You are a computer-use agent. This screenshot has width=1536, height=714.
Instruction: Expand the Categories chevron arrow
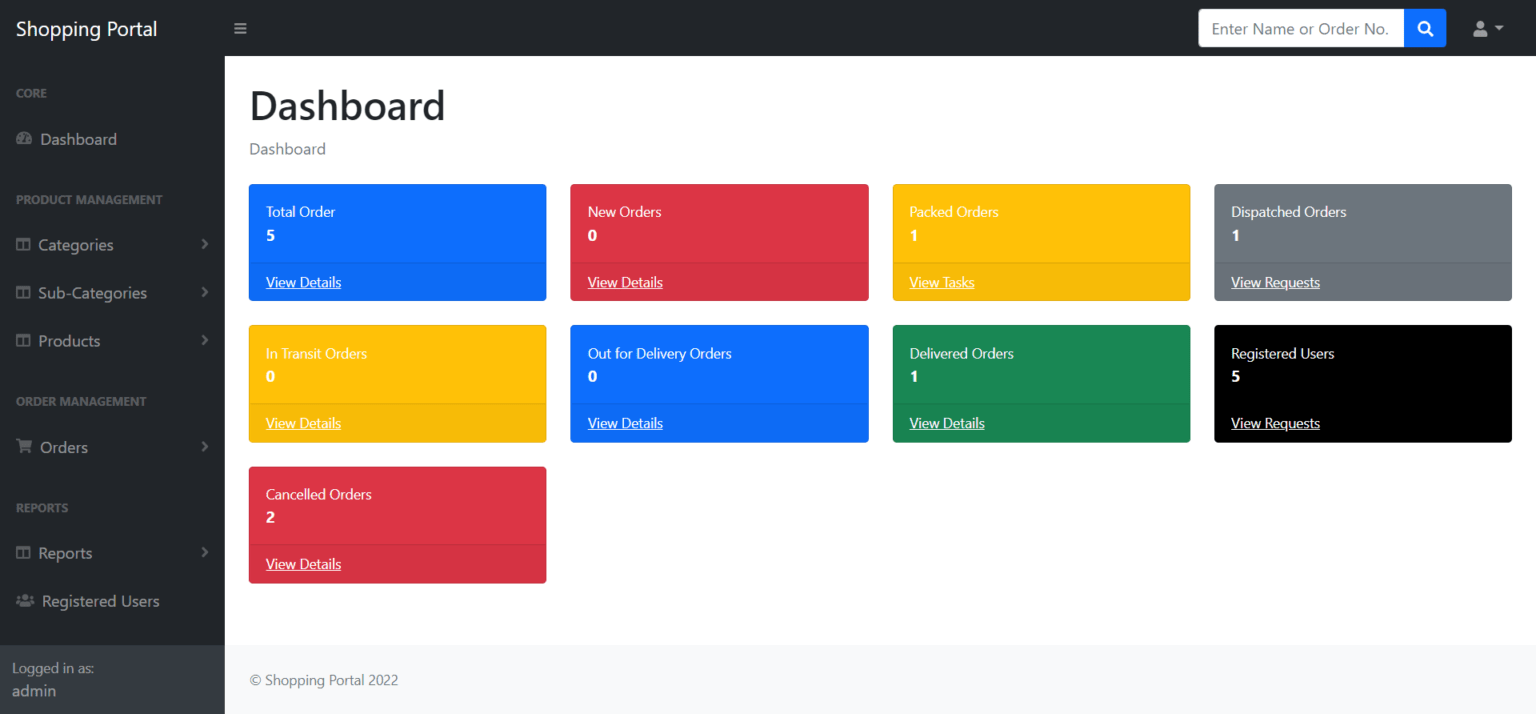coord(204,244)
